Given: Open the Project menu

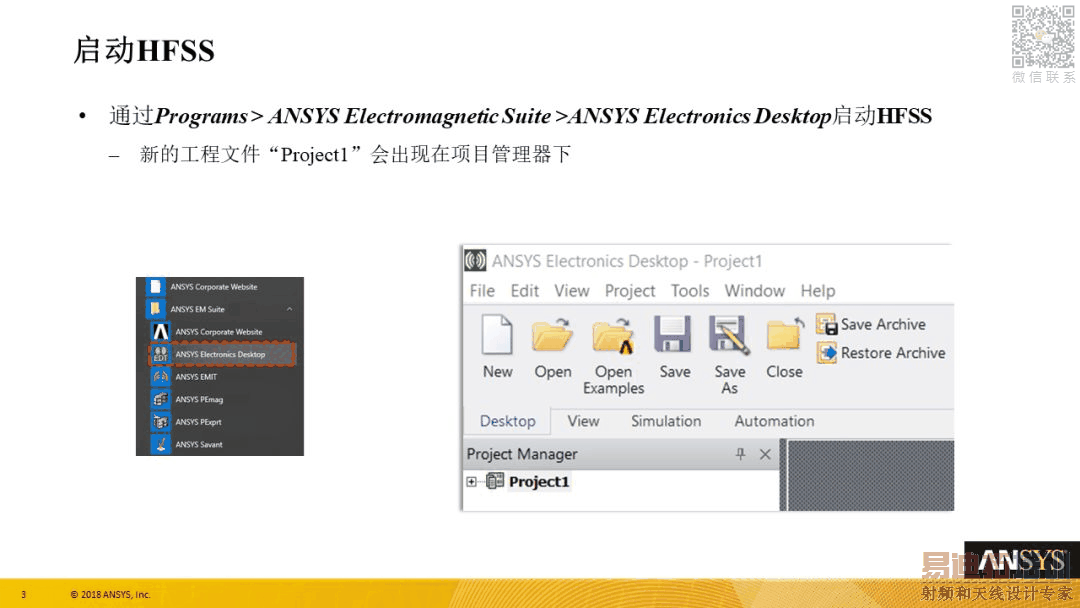Looking at the screenshot, I should [x=630, y=291].
